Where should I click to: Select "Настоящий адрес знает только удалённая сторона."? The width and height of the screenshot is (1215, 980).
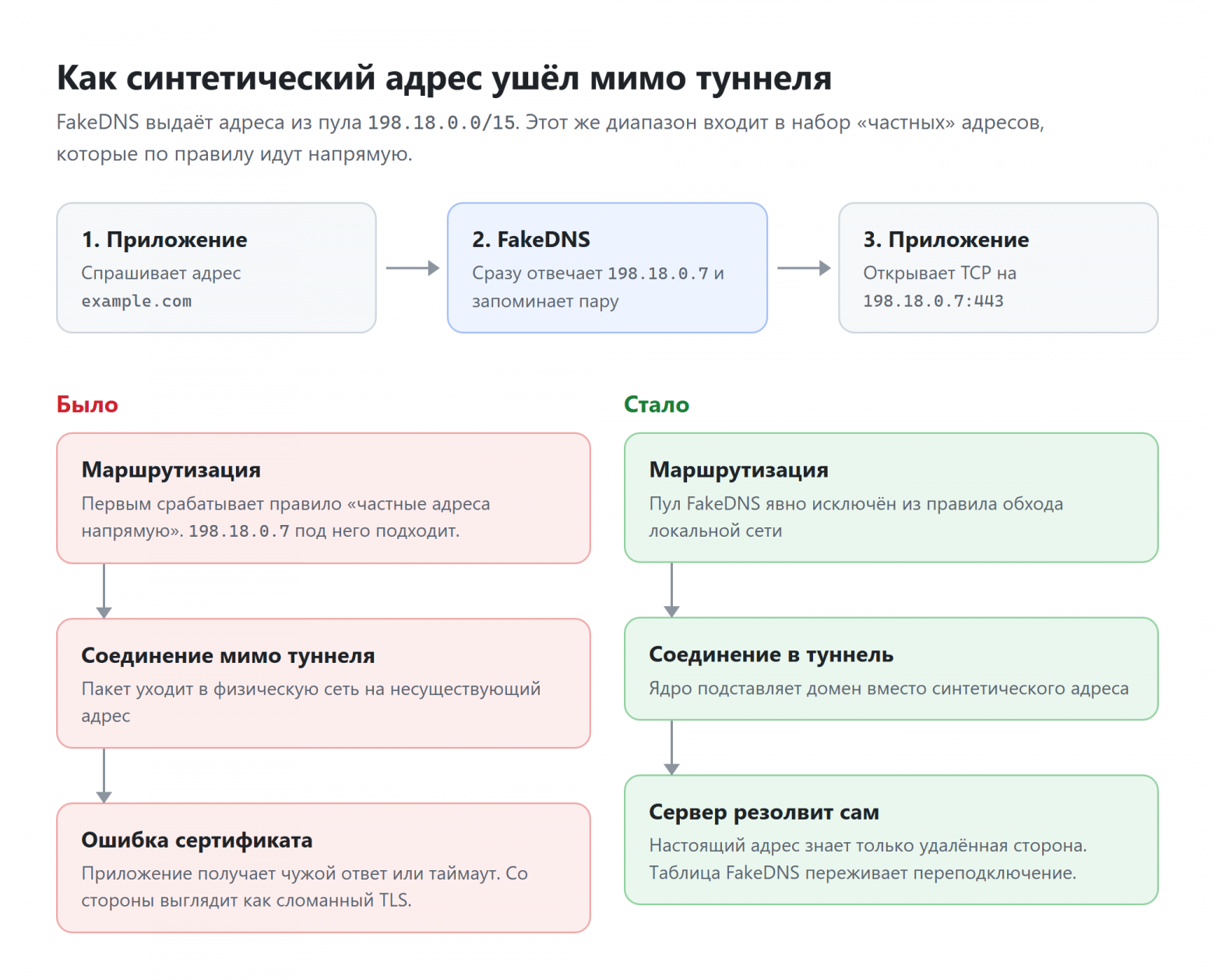point(868,846)
